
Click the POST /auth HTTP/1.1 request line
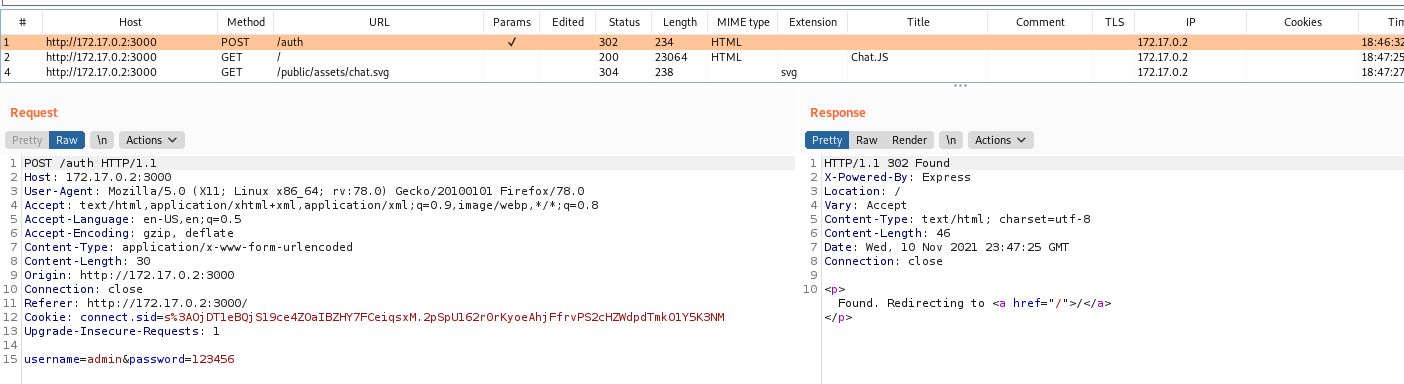coord(90,163)
